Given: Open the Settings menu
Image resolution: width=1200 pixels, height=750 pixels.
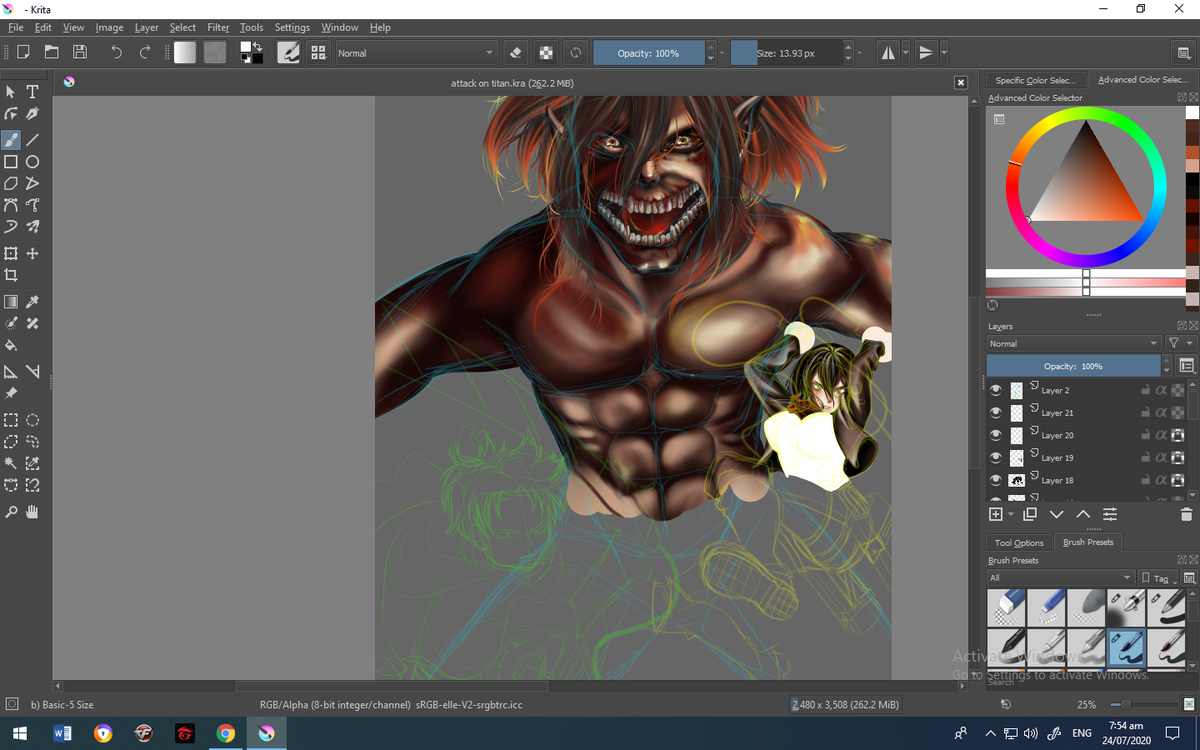Looking at the screenshot, I should (x=292, y=27).
